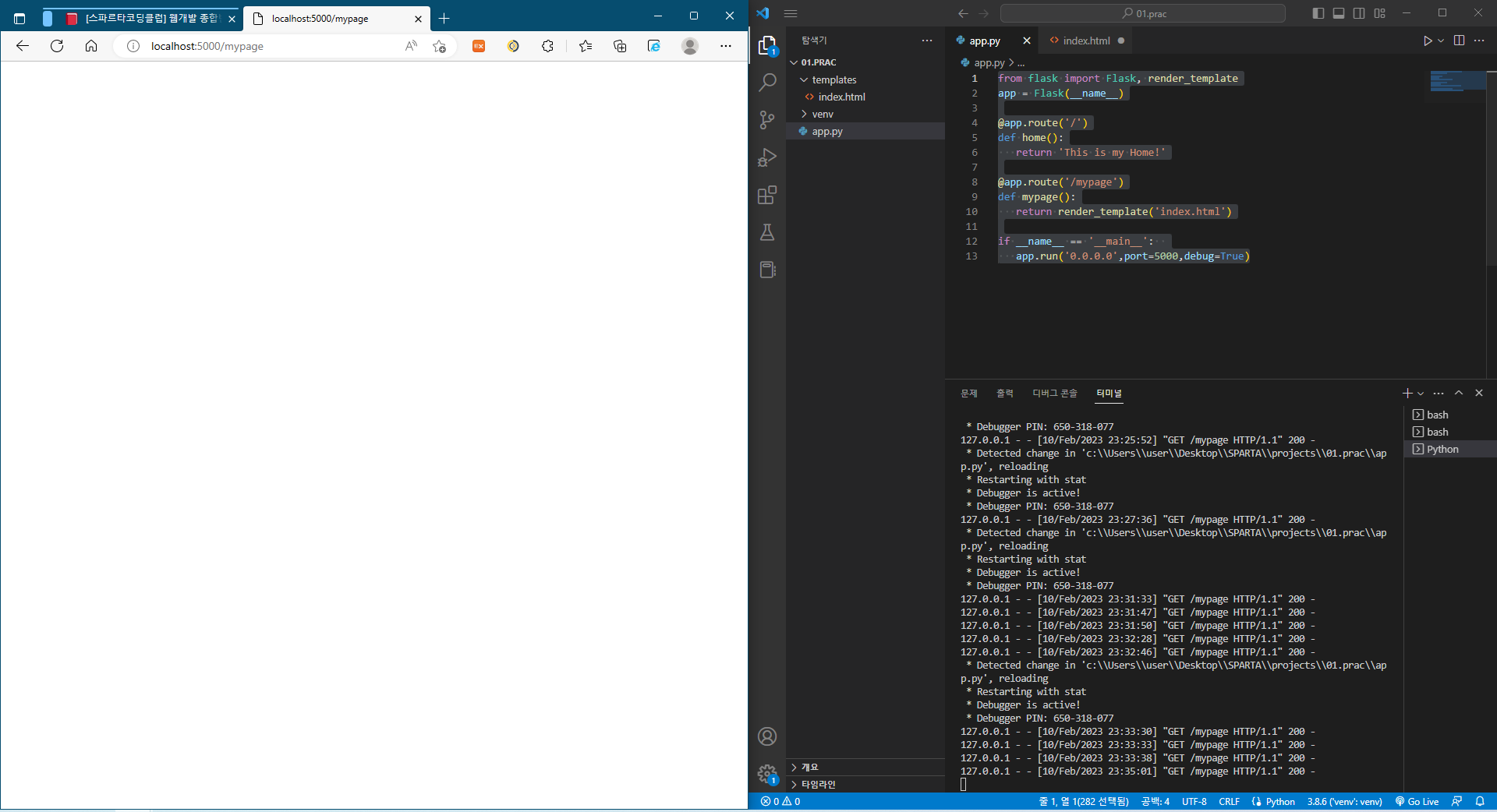Select the 터미널 panel tab

(x=1109, y=394)
